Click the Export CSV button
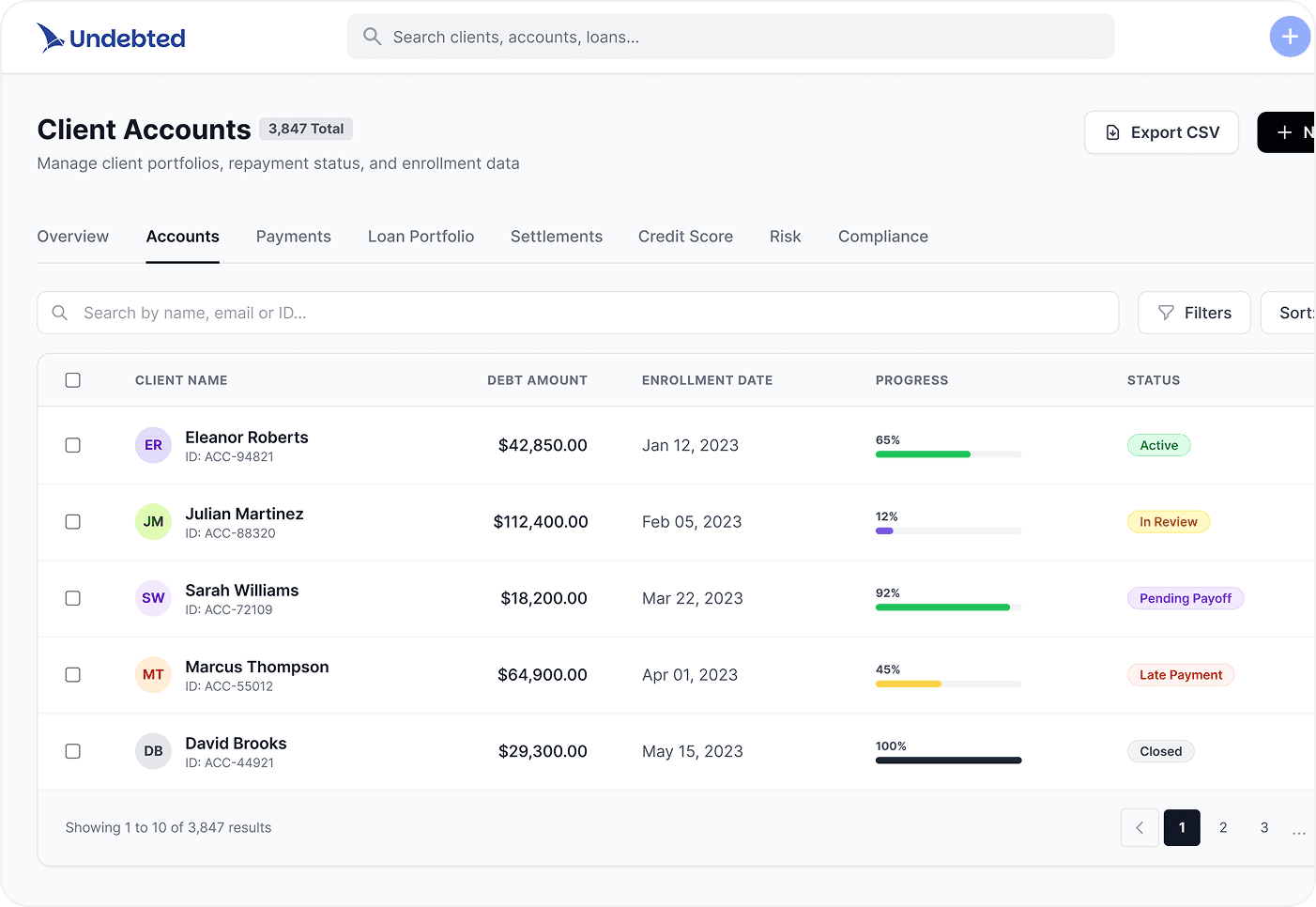 (x=1162, y=132)
